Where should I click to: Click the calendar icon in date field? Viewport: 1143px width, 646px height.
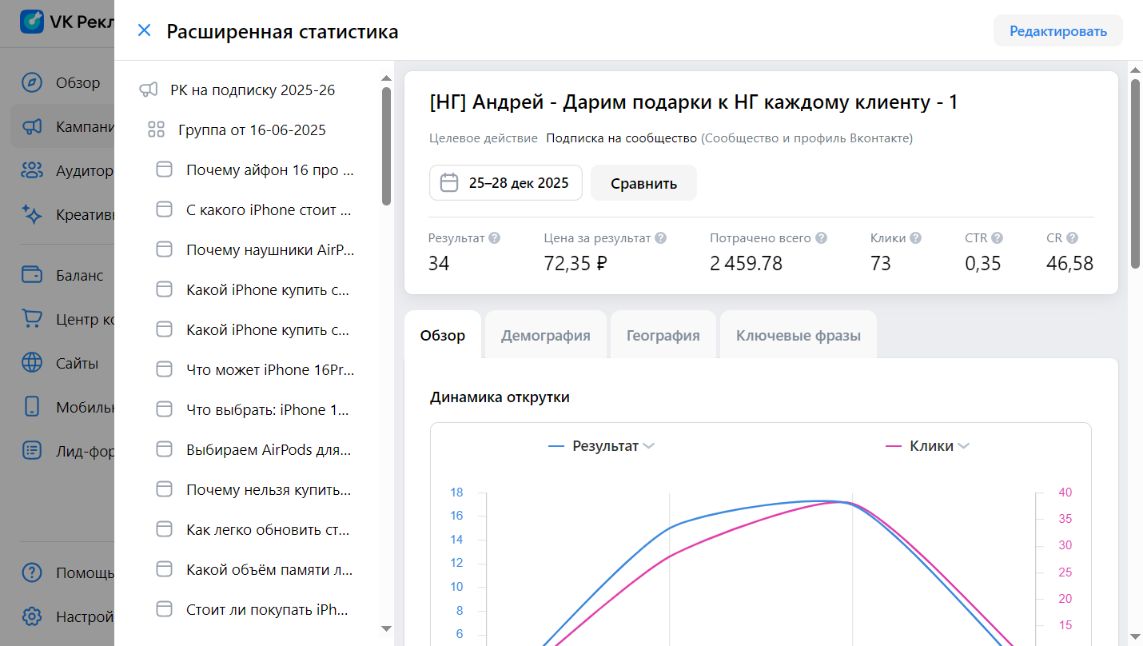coord(449,183)
